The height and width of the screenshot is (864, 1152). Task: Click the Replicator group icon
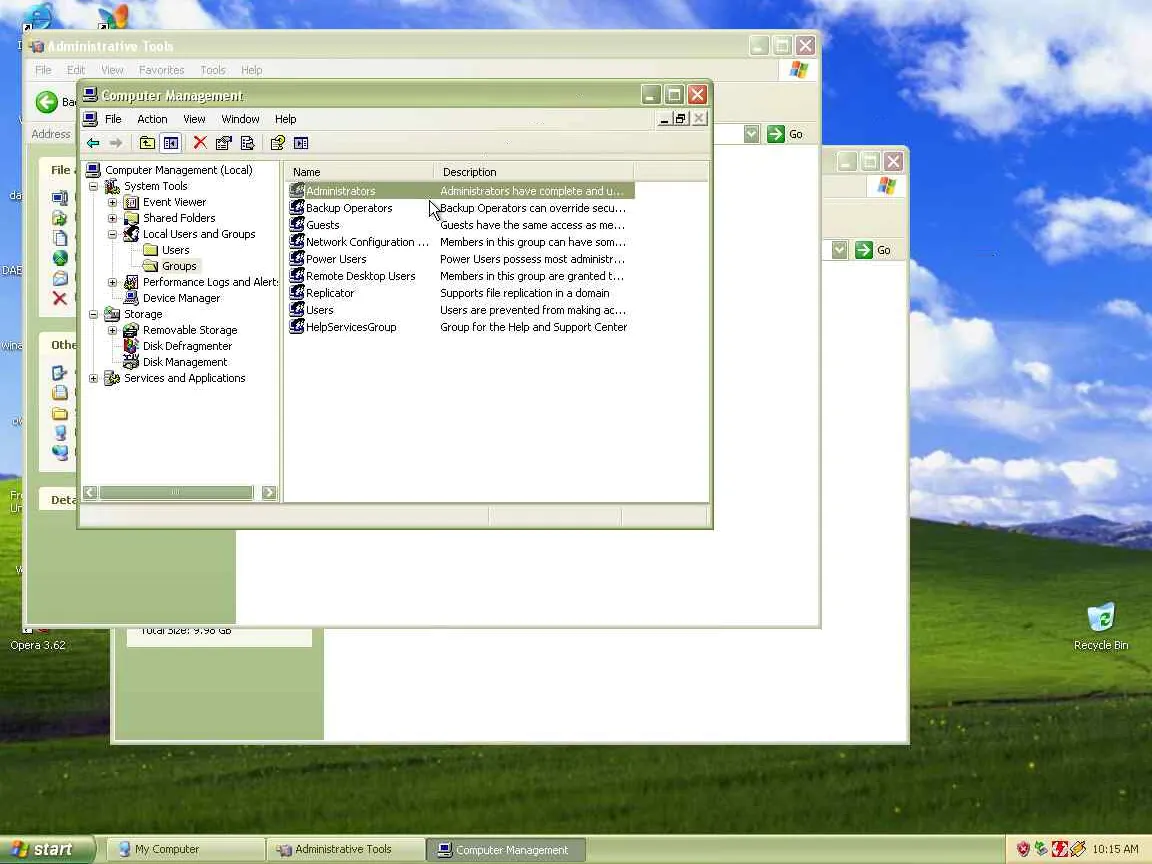(297, 292)
